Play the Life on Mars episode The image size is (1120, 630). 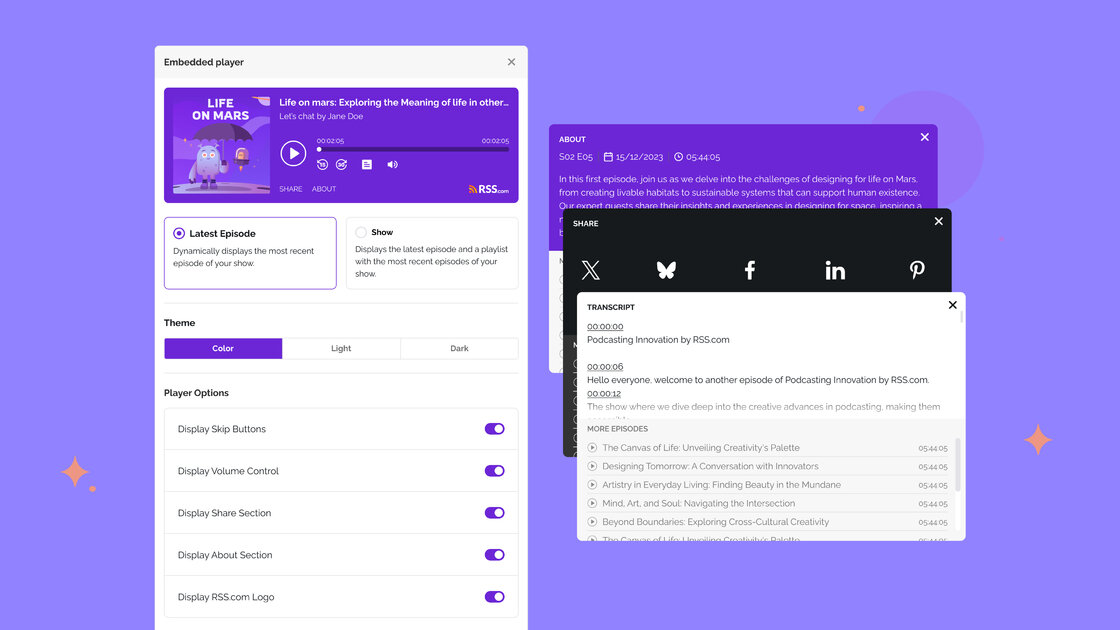tap(293, 153)
